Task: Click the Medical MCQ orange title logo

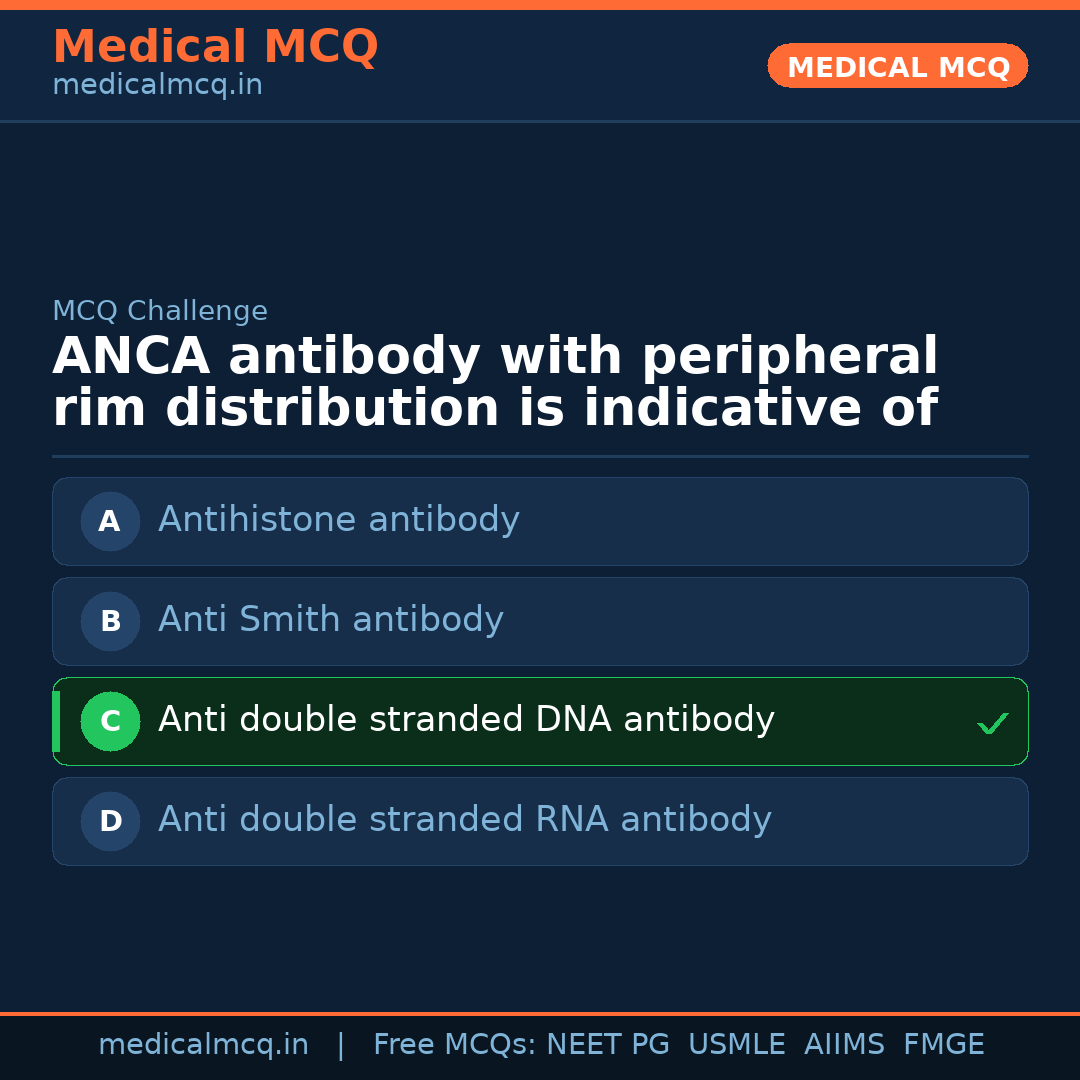Action: click(x=215, y=47)
